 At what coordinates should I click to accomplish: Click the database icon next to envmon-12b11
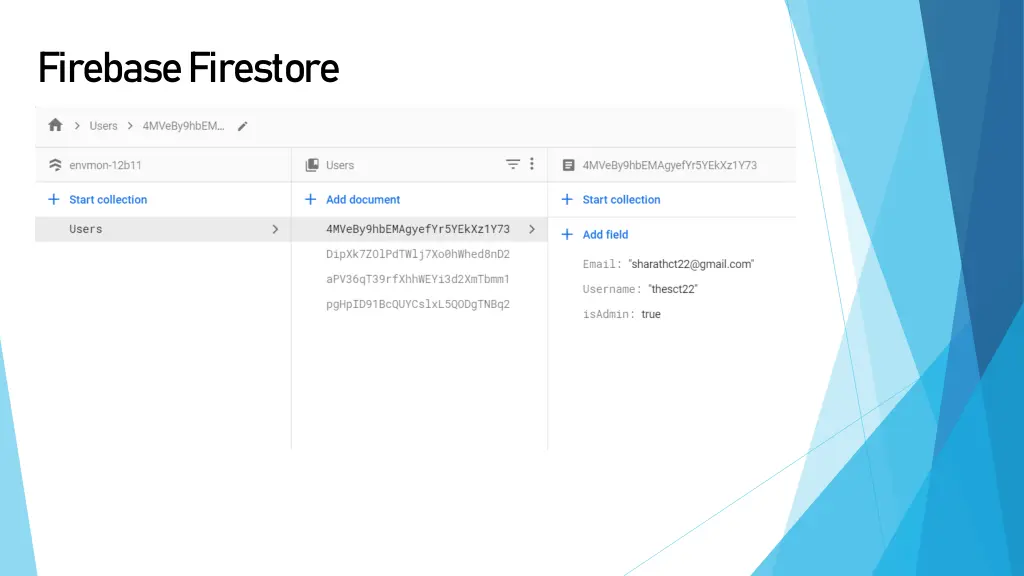(x=56, y=164)
